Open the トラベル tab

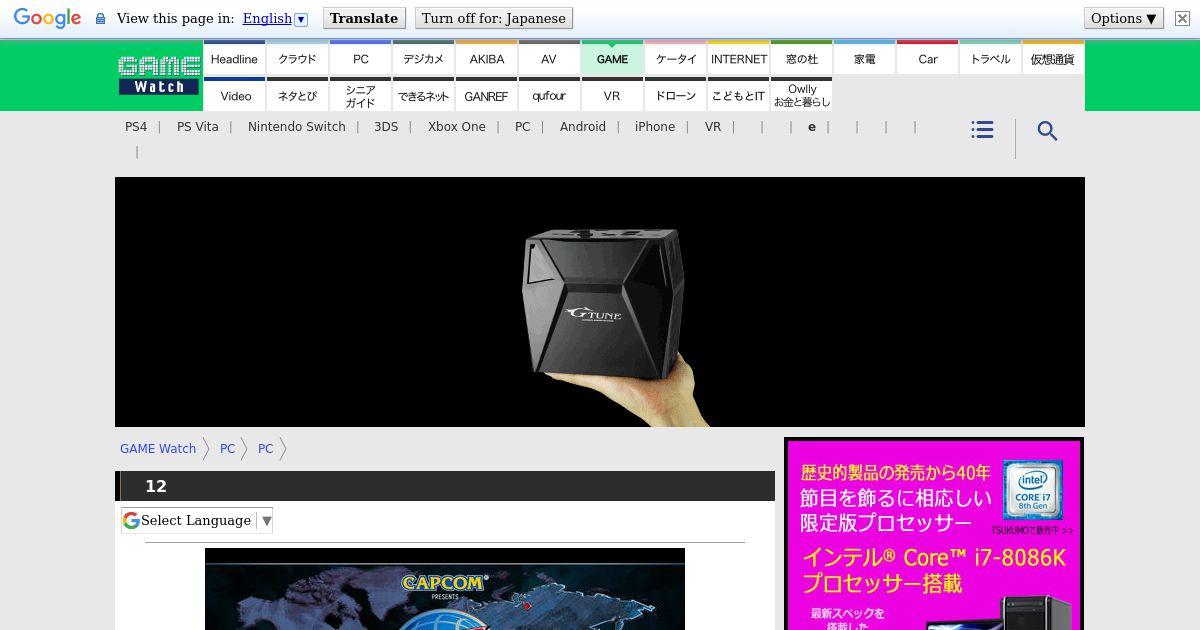coord(990,59)
